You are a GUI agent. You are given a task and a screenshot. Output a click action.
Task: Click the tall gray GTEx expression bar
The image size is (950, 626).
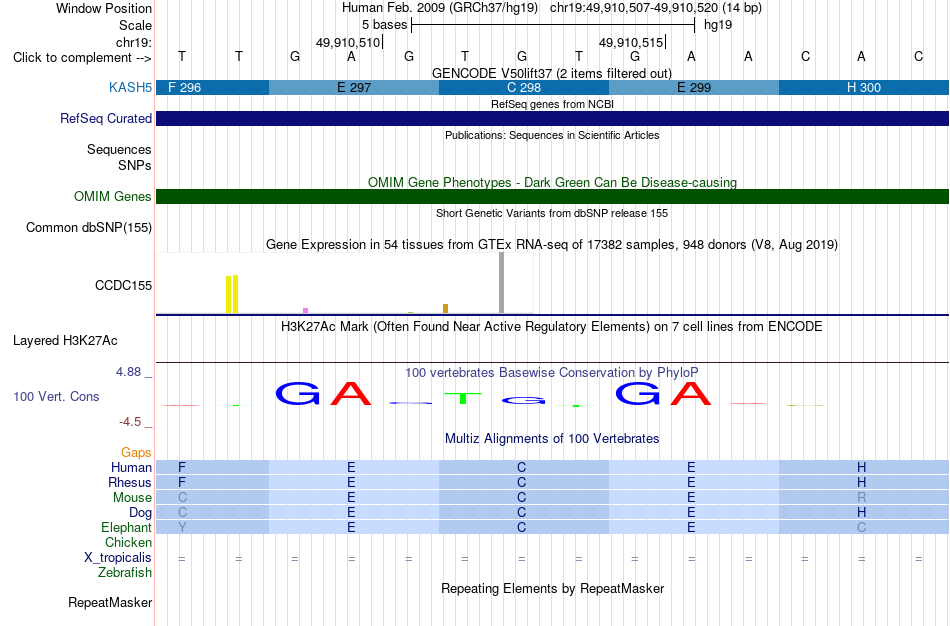tap(501, 283)
